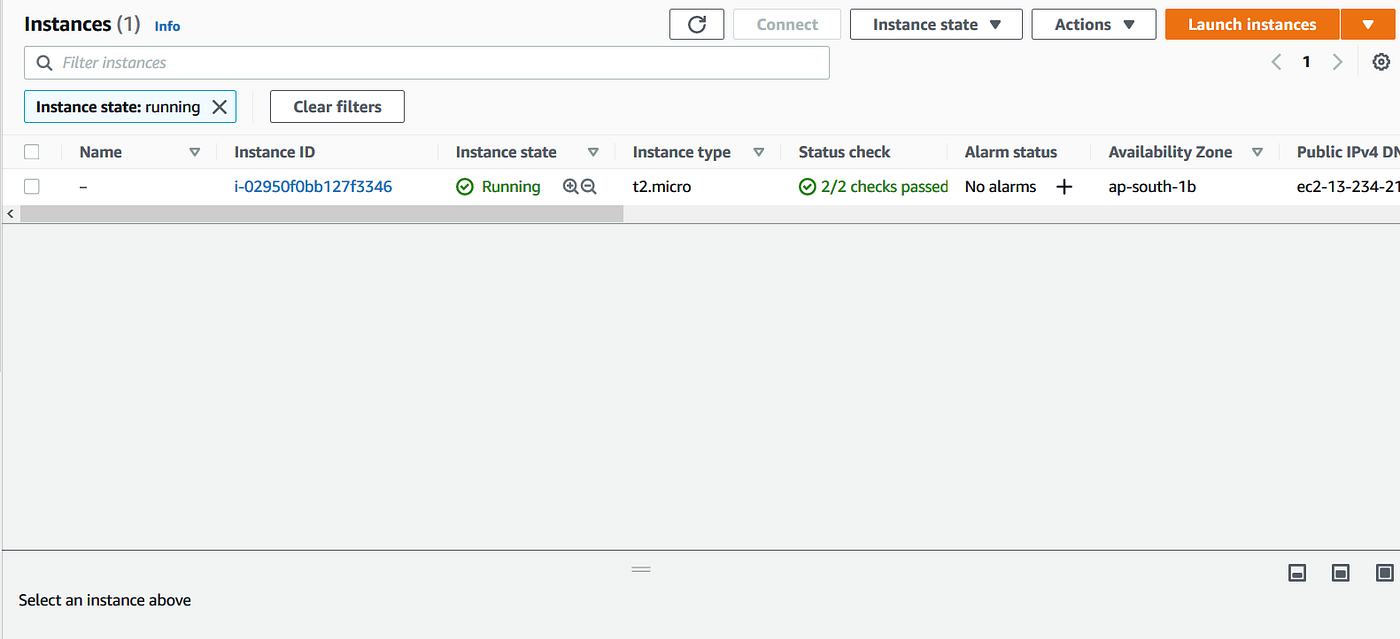Viewport: 1400px width, 639px height.
Task: Open the Instance state dropdown
Action: pos(936,24)
